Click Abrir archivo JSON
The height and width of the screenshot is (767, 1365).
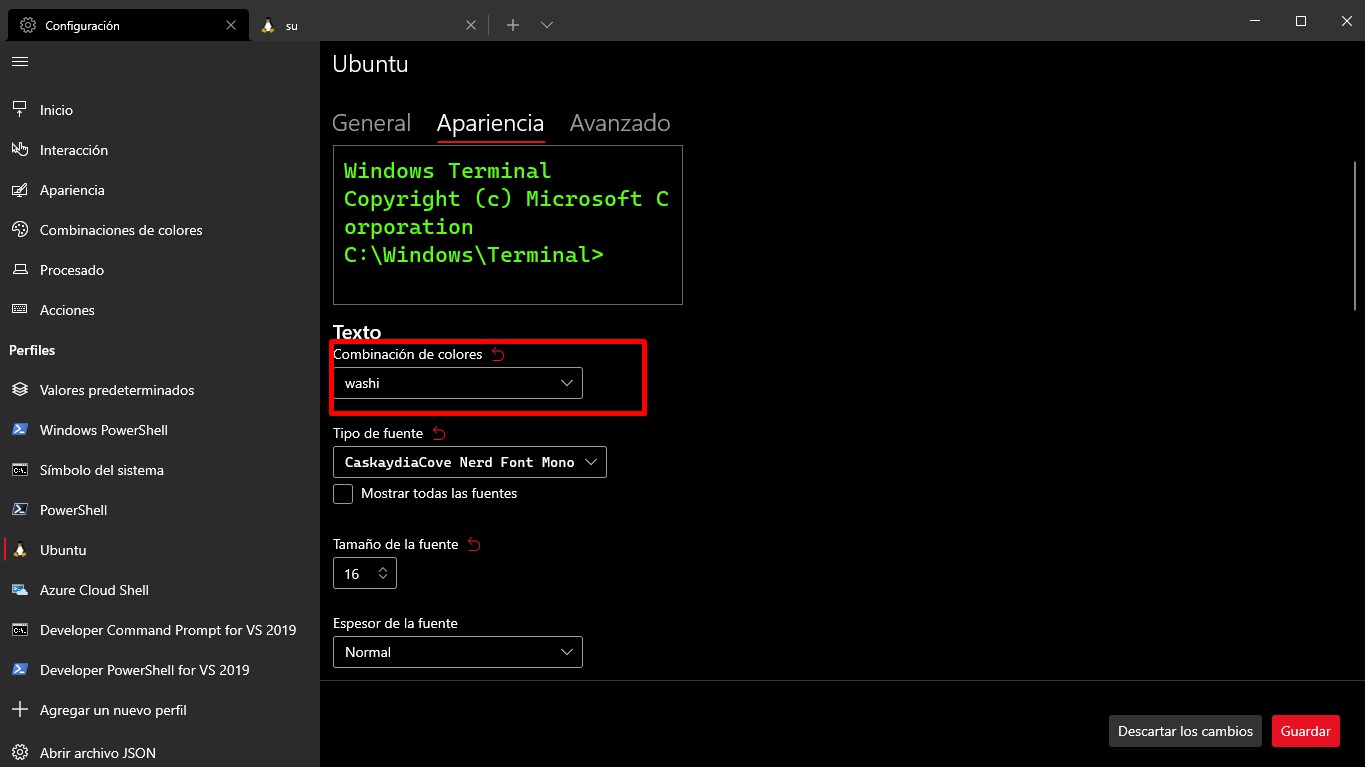(x=160, y=753)
